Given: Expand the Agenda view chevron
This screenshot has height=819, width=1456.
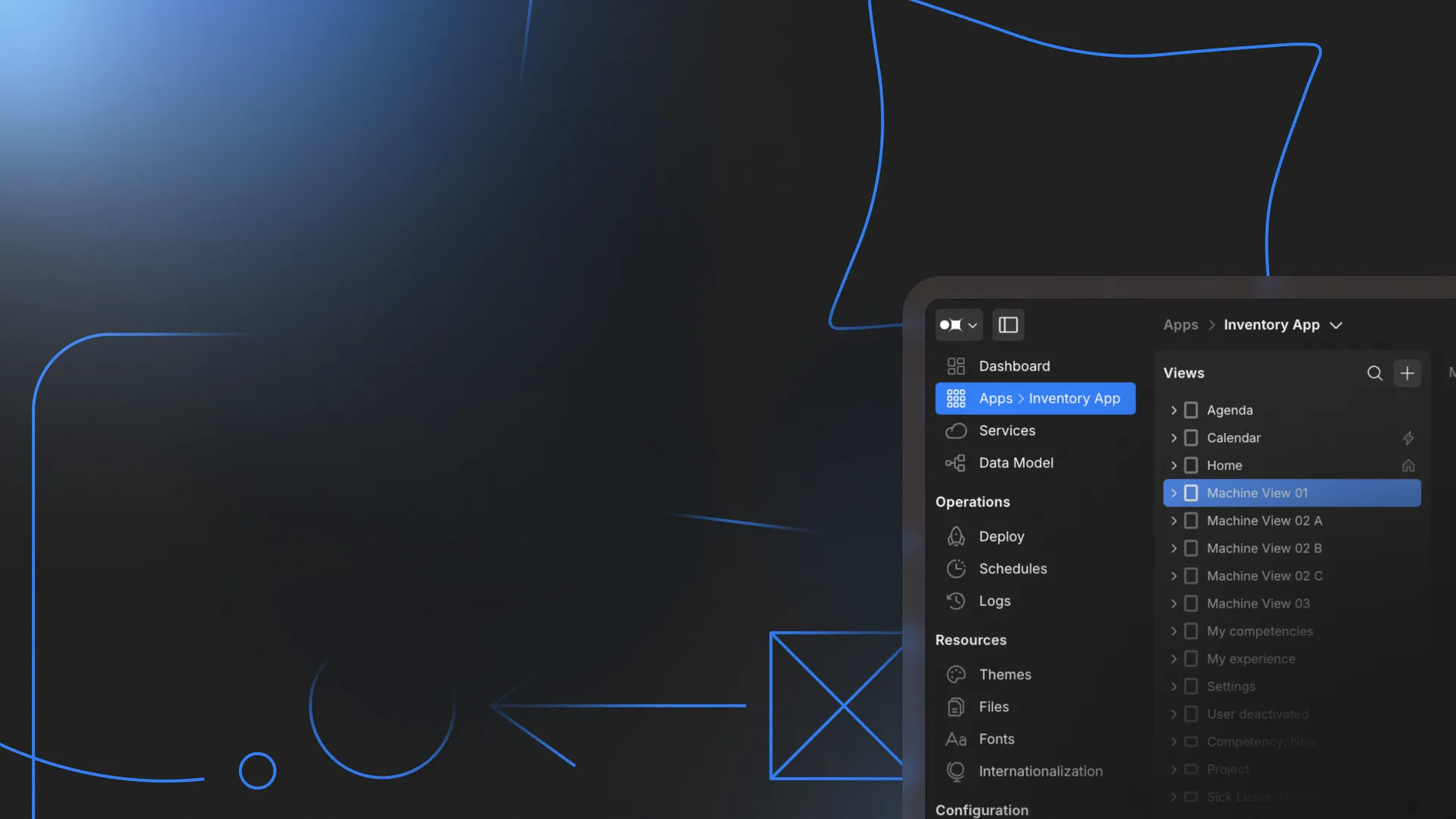Looking at the screenshot, I should tap(1173, 410).
